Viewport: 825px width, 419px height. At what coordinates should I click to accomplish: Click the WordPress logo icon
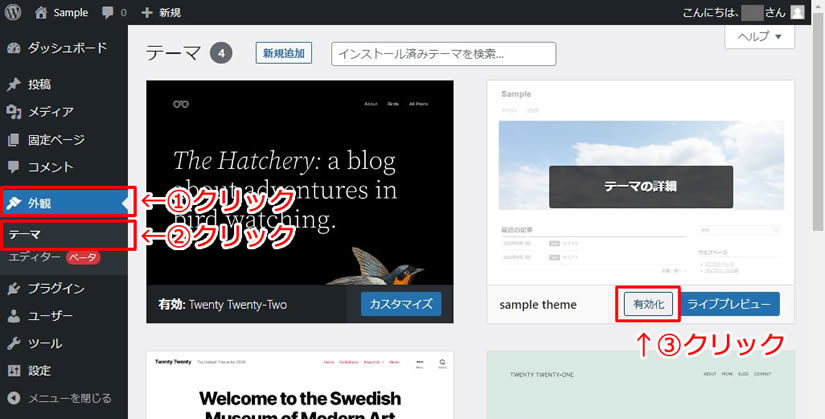(x=13, y=12)
